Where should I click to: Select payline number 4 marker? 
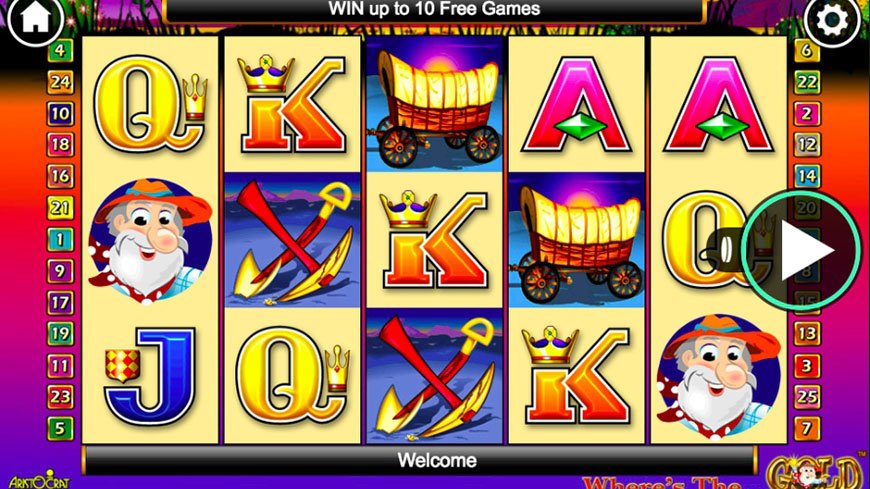pos(60,51)
